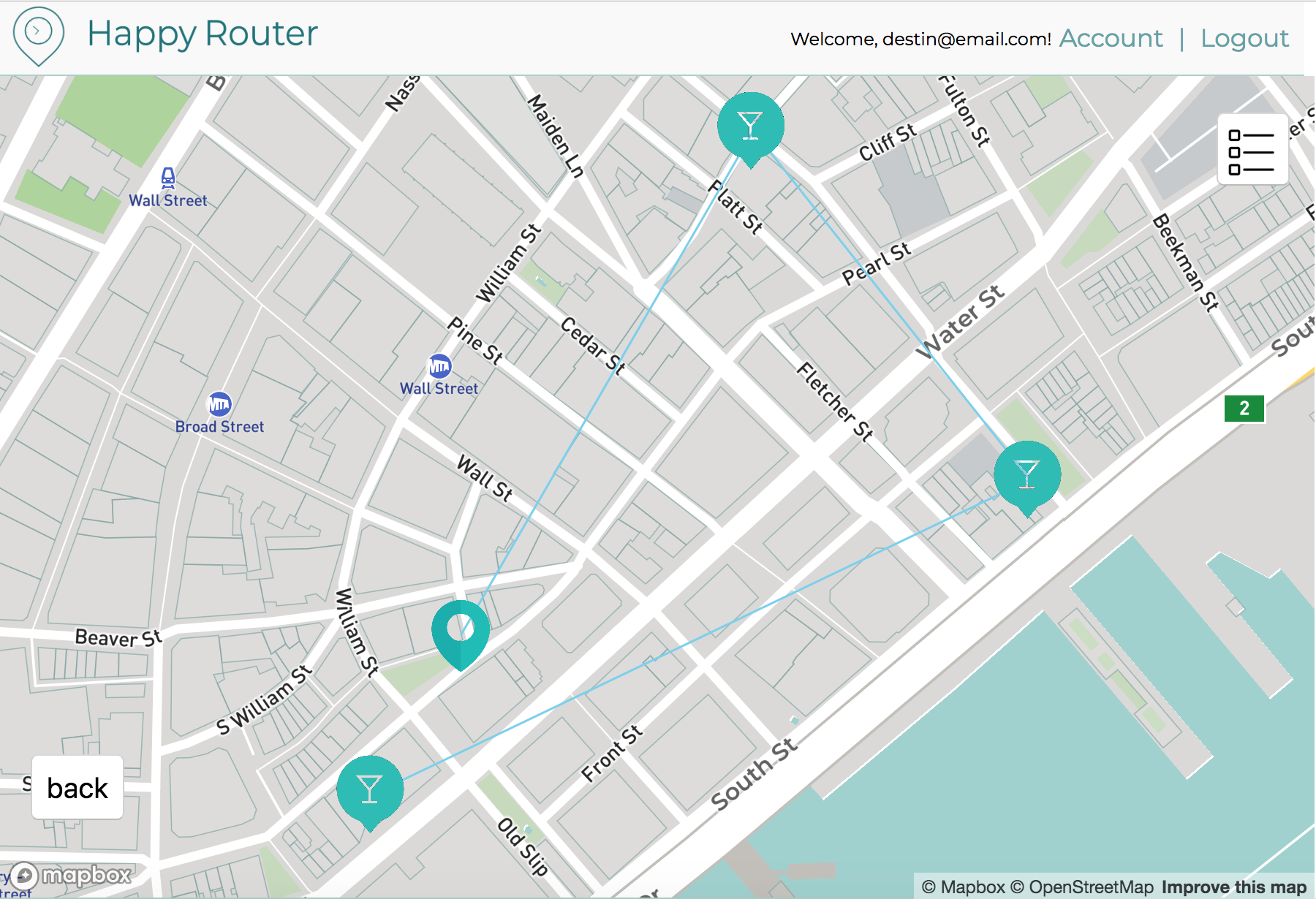Viewport: 1316px width, 899px height.
Task: Click the Wall Street subway icon near Pine St
Action: [439, 366]
